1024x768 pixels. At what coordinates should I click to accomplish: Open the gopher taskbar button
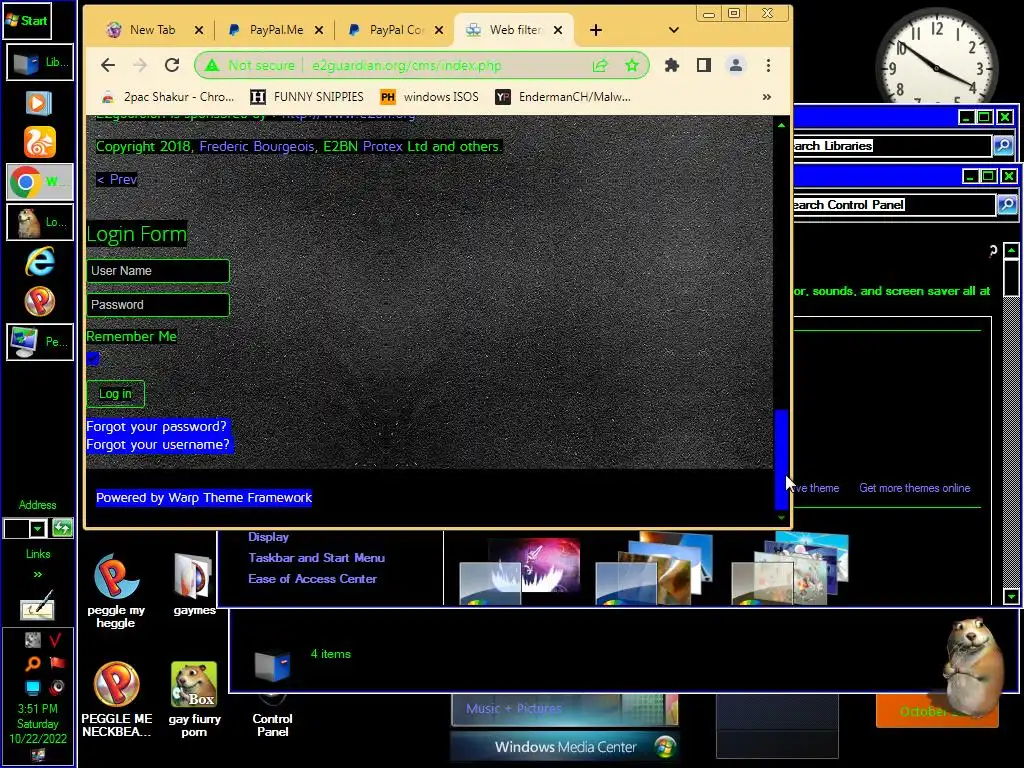pos(40,222)
